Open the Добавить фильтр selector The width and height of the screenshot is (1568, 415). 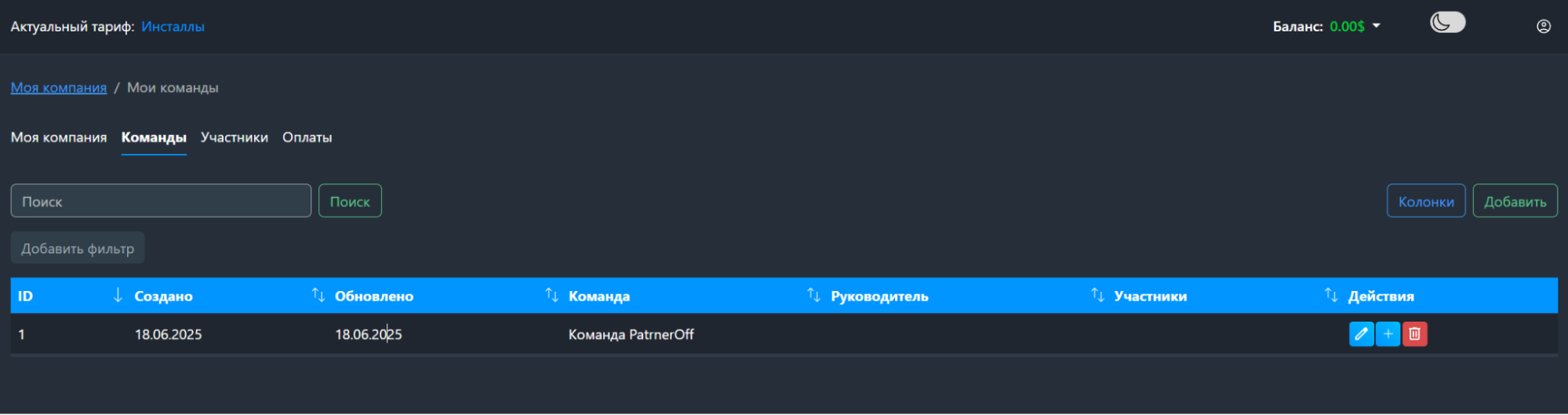click(x=78, y=248)
